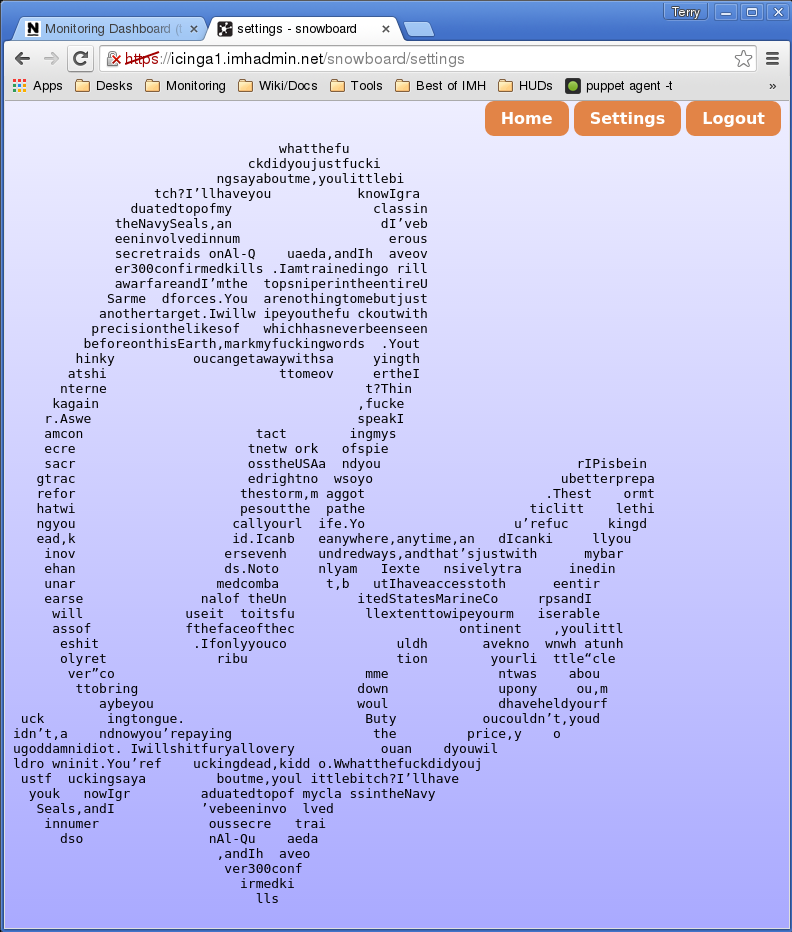Screen dimensions: 792x932
Task: Open the Best of IMH bookmarks folder
Action: point(440,86)
